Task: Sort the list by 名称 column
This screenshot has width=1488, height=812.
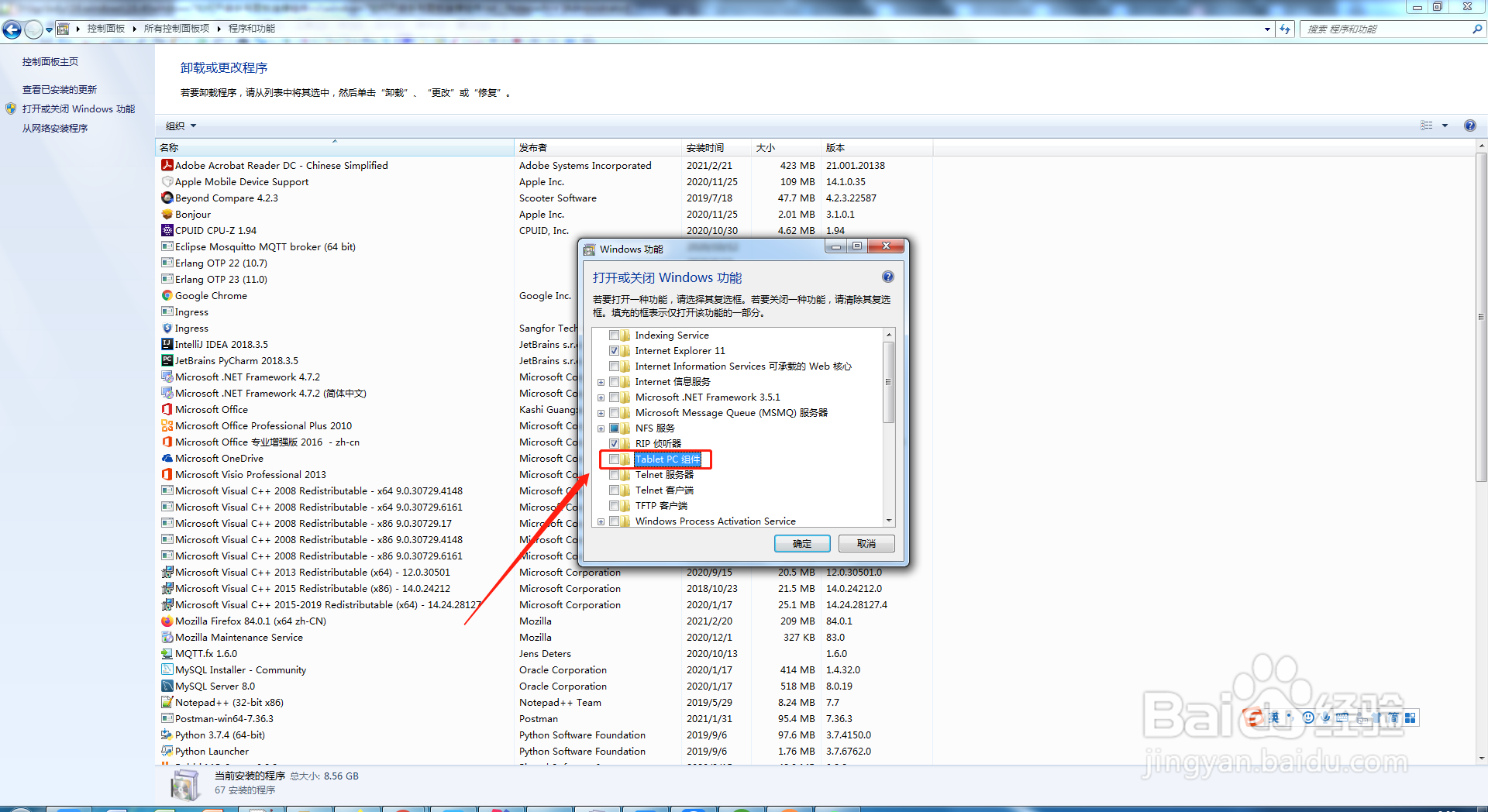Action: point(335,147)
